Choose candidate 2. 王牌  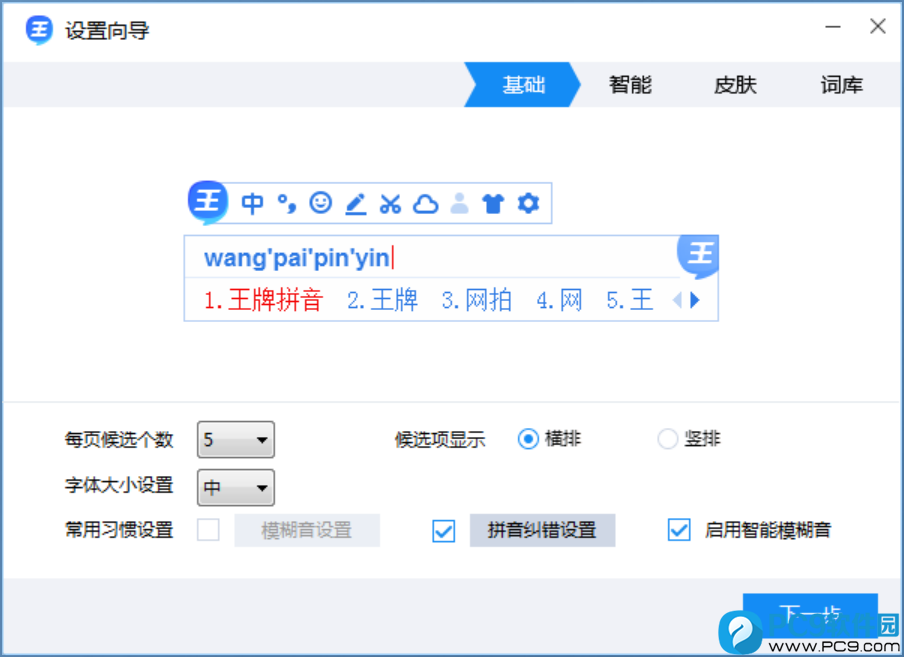[382, 300]
